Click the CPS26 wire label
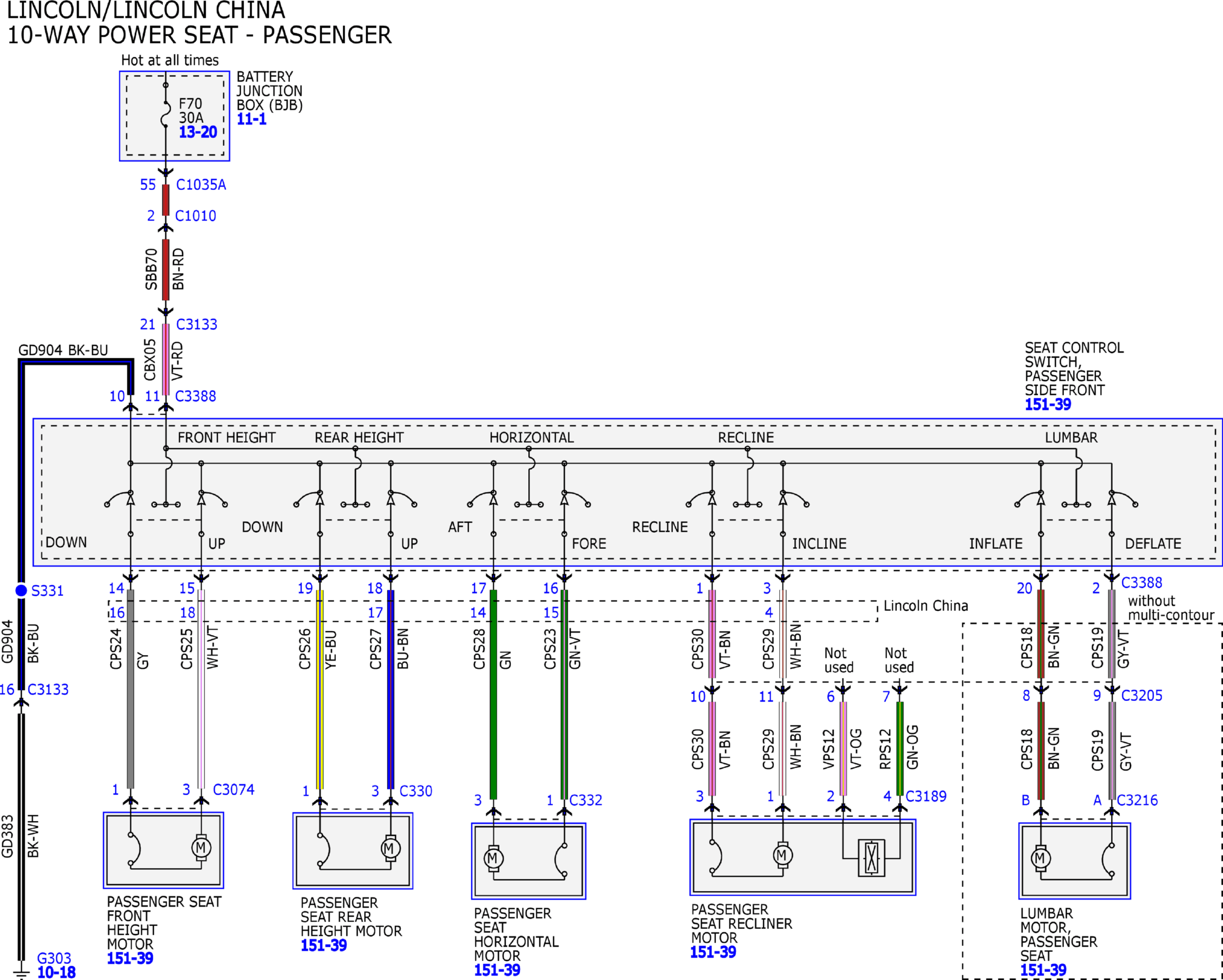Screen dimensions: 1223x980 point(305,649)
